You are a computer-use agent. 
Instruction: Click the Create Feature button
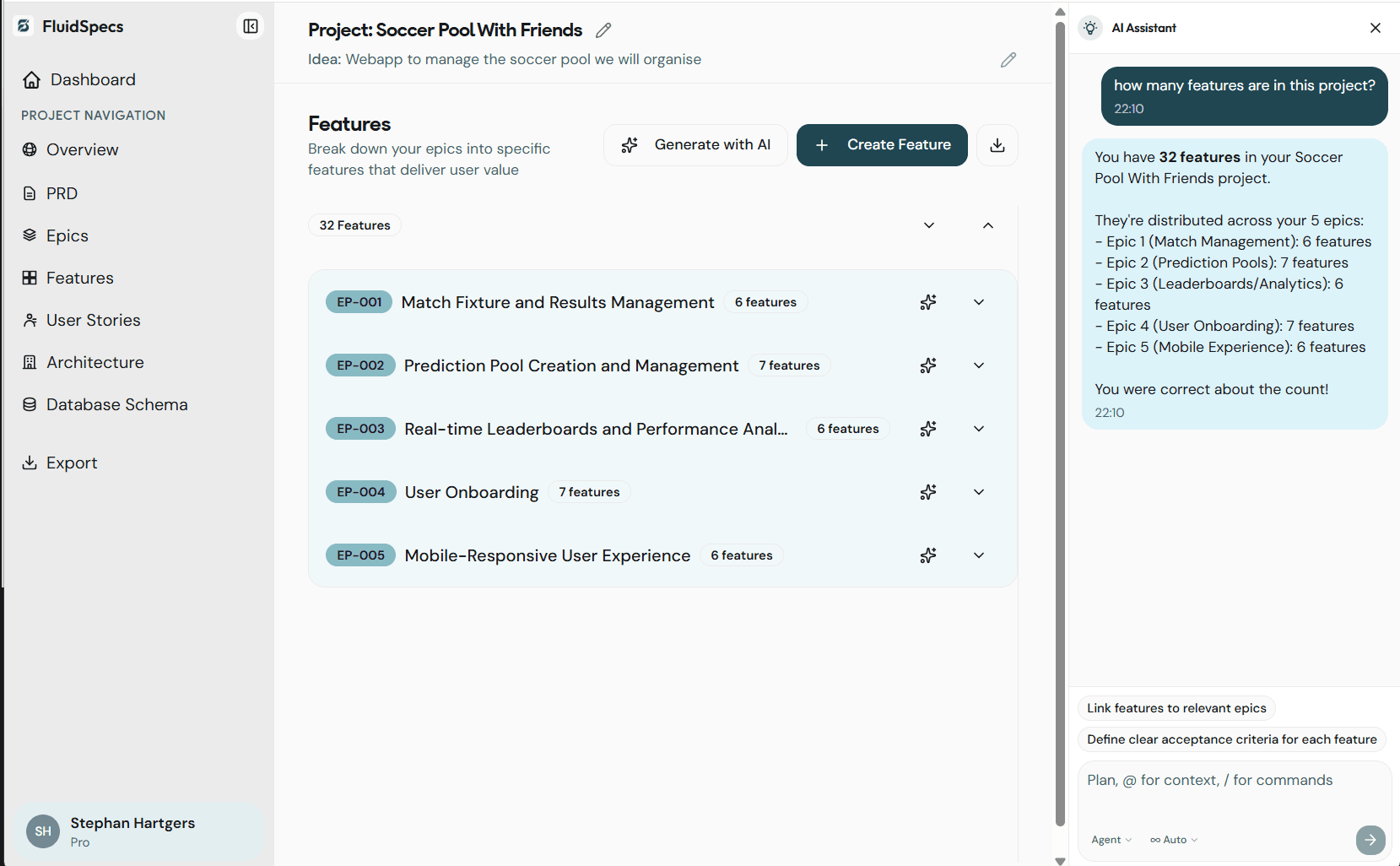tap(881, 144)
